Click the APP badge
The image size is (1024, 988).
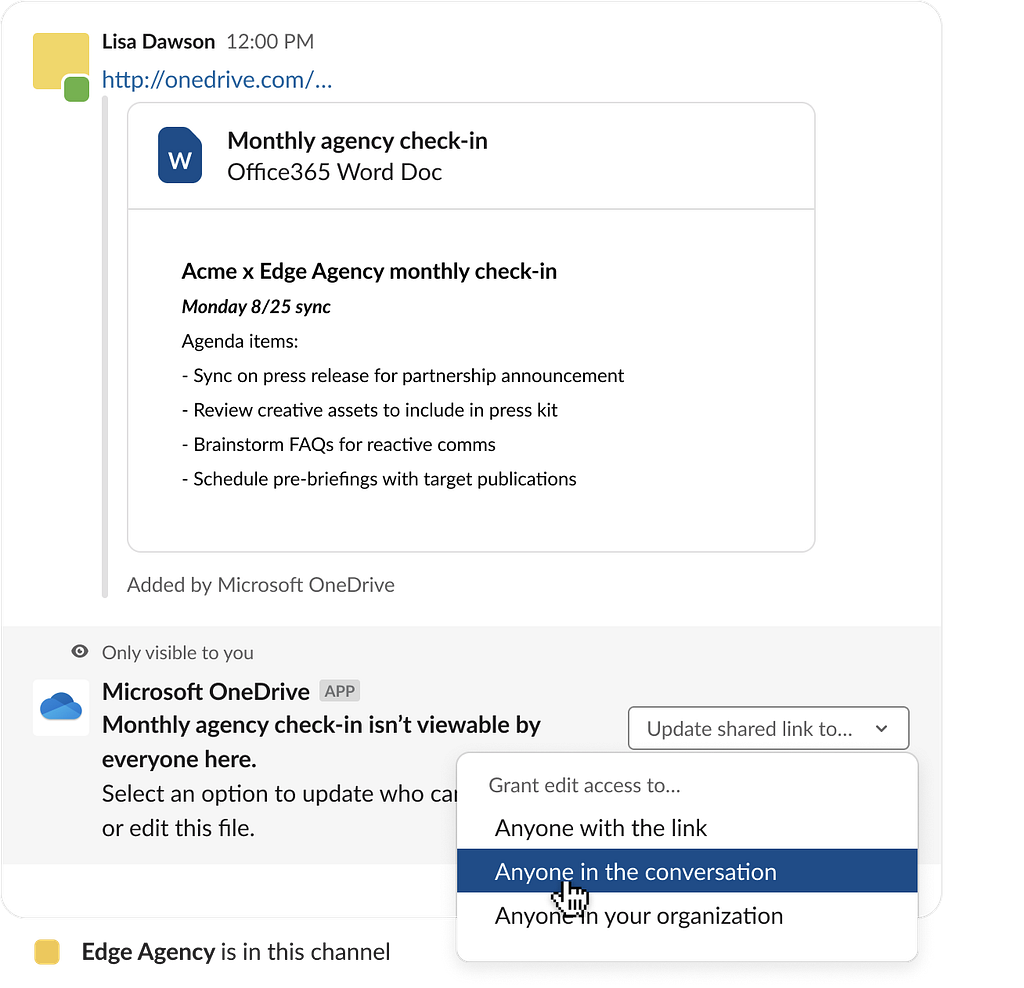(340, 691)
